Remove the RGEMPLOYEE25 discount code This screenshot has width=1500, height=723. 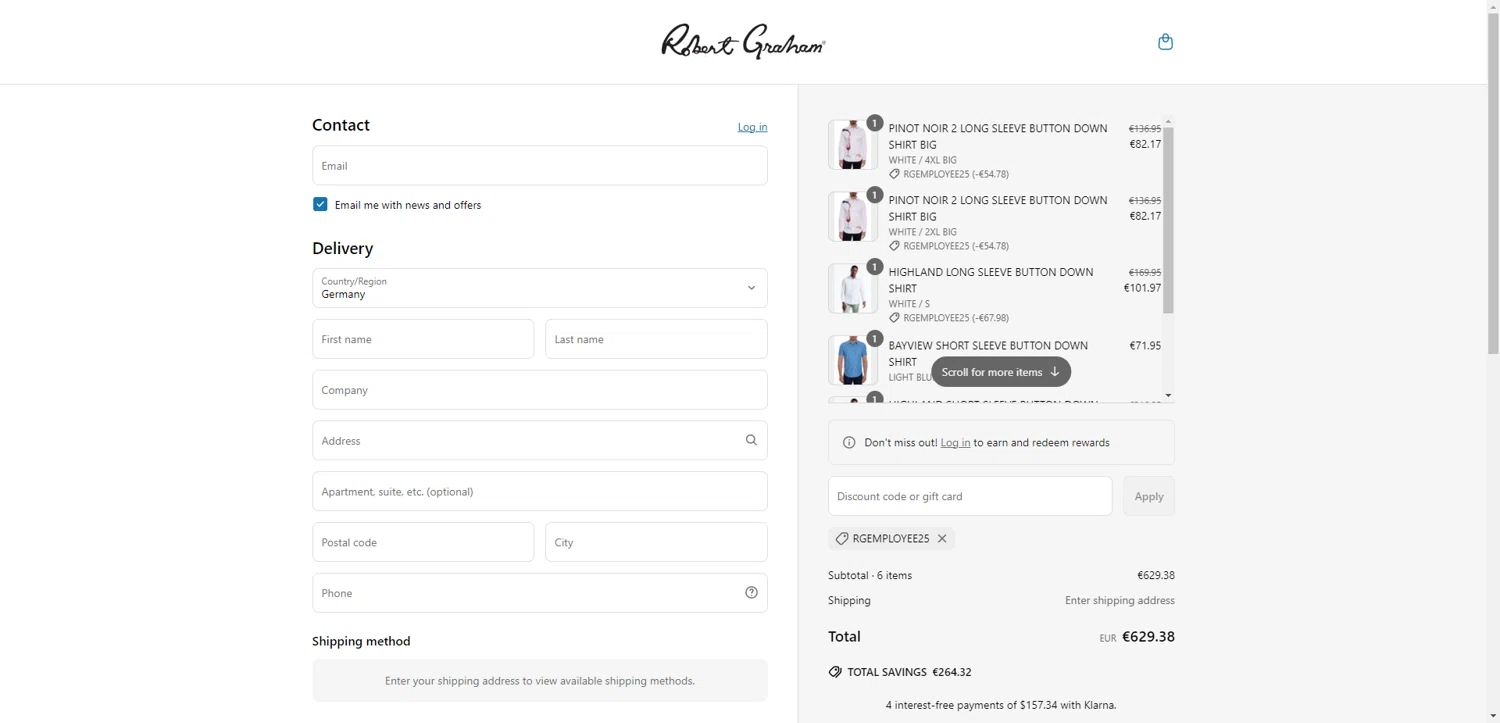click(942, 539)
